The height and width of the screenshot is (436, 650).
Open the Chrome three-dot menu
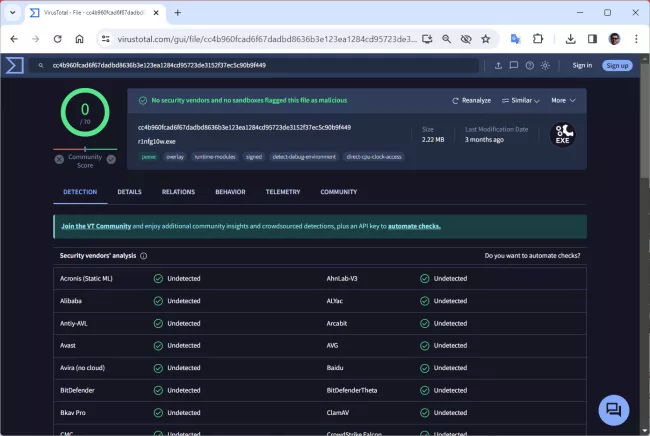click(x=636, y=39)
